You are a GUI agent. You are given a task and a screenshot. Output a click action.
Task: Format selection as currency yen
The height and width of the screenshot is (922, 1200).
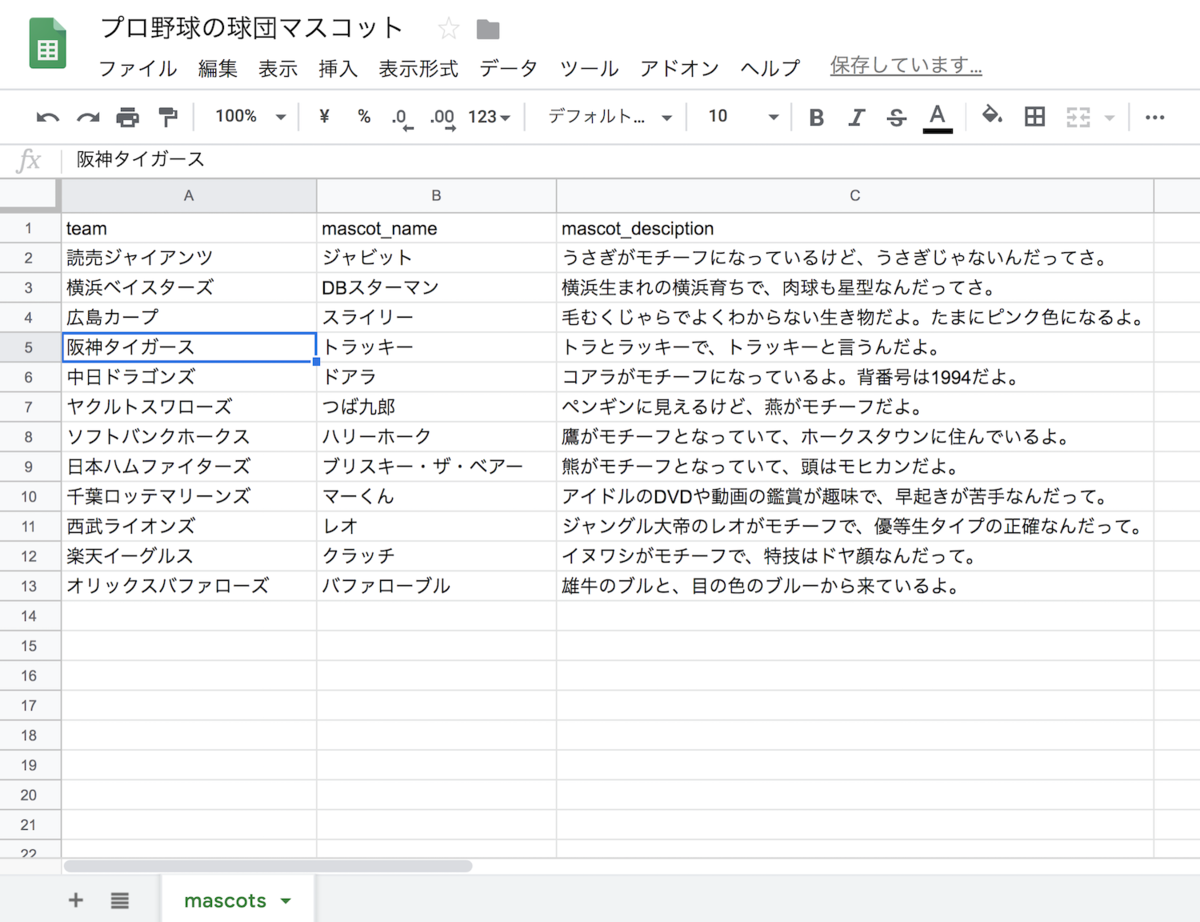324,117
